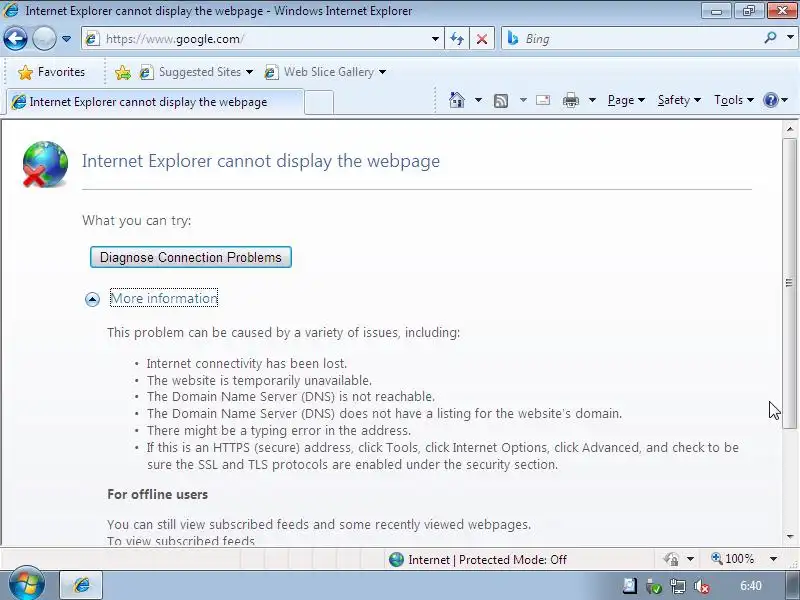Click the Read Mail envelope icon
This screenshot has height=600, width=800.
[543, 100]
